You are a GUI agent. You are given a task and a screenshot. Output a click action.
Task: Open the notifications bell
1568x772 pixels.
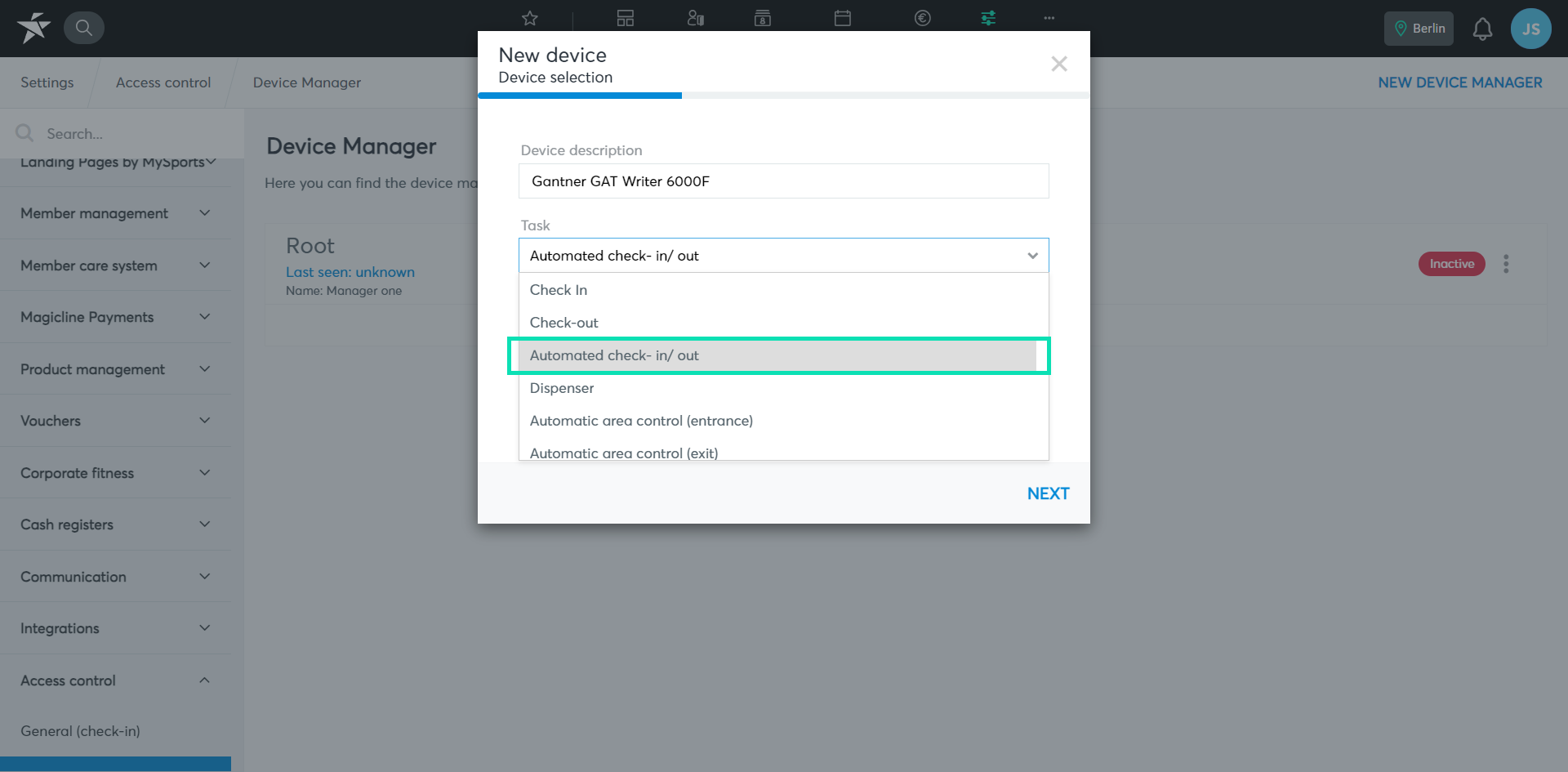[1482, 29]
